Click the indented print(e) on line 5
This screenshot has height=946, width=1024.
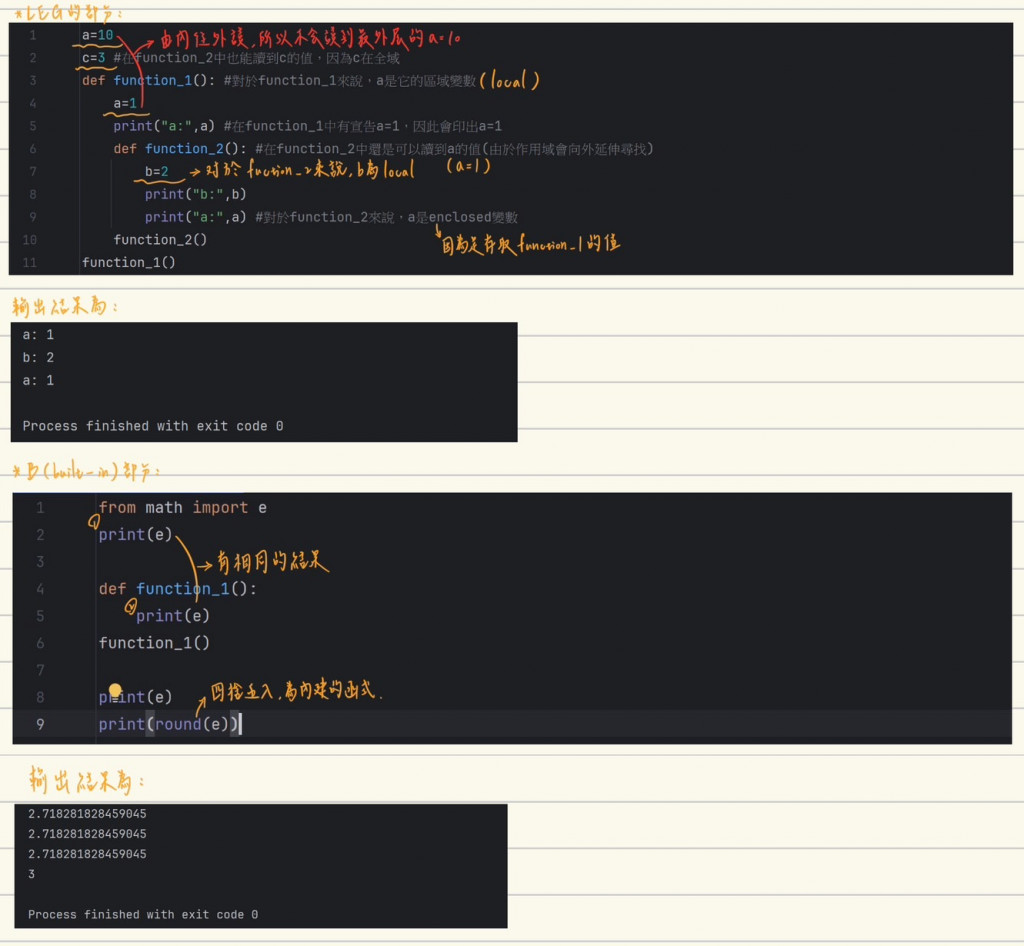(173, 616)
